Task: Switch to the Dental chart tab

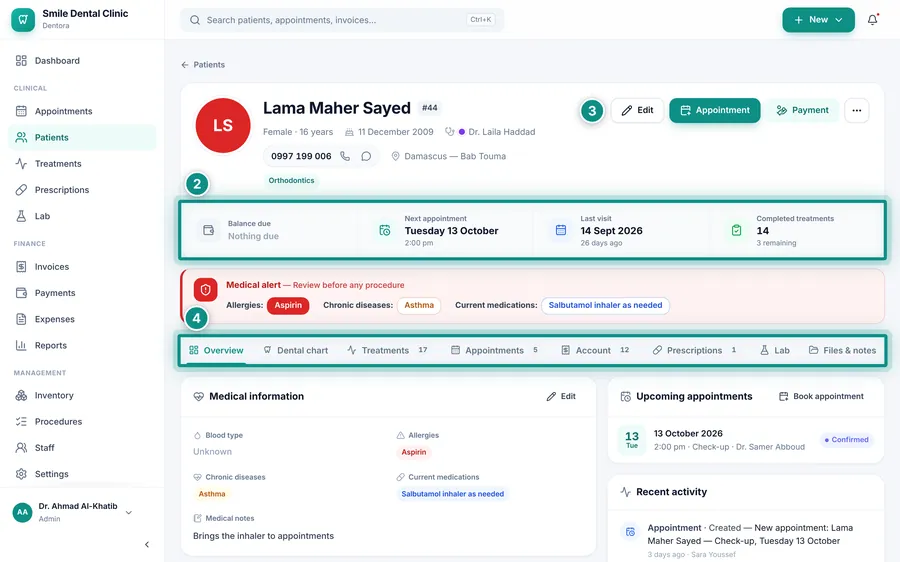Action: point(296,350)
